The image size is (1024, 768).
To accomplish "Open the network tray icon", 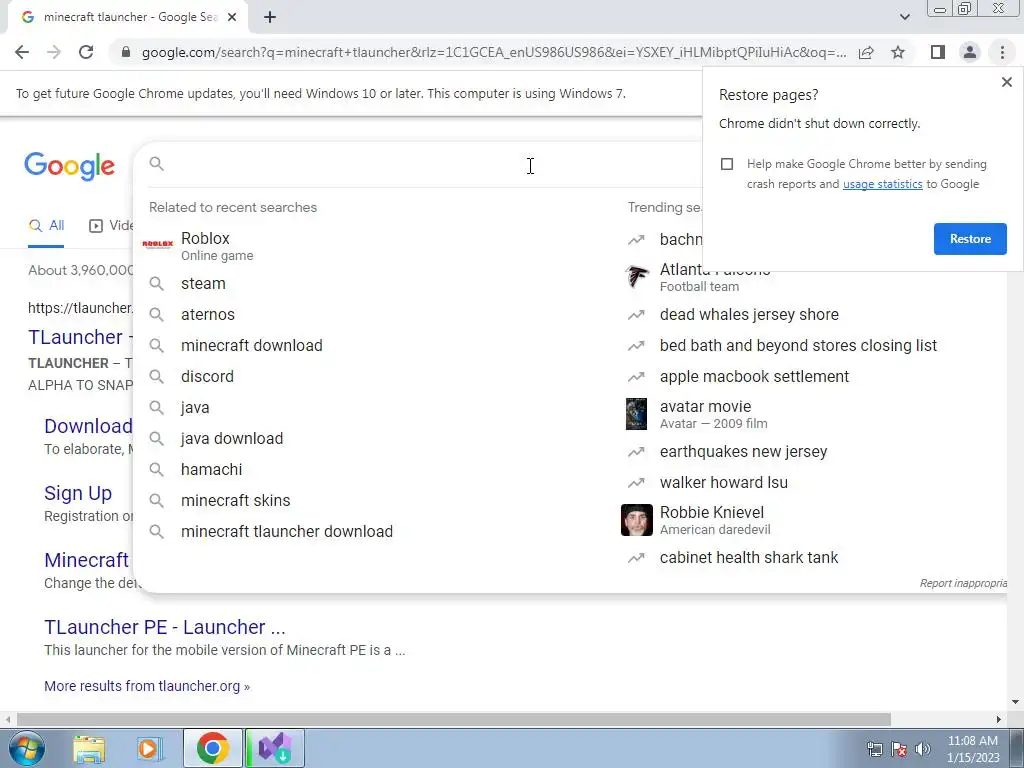I will pyautogui.click(x=874, y=749).
